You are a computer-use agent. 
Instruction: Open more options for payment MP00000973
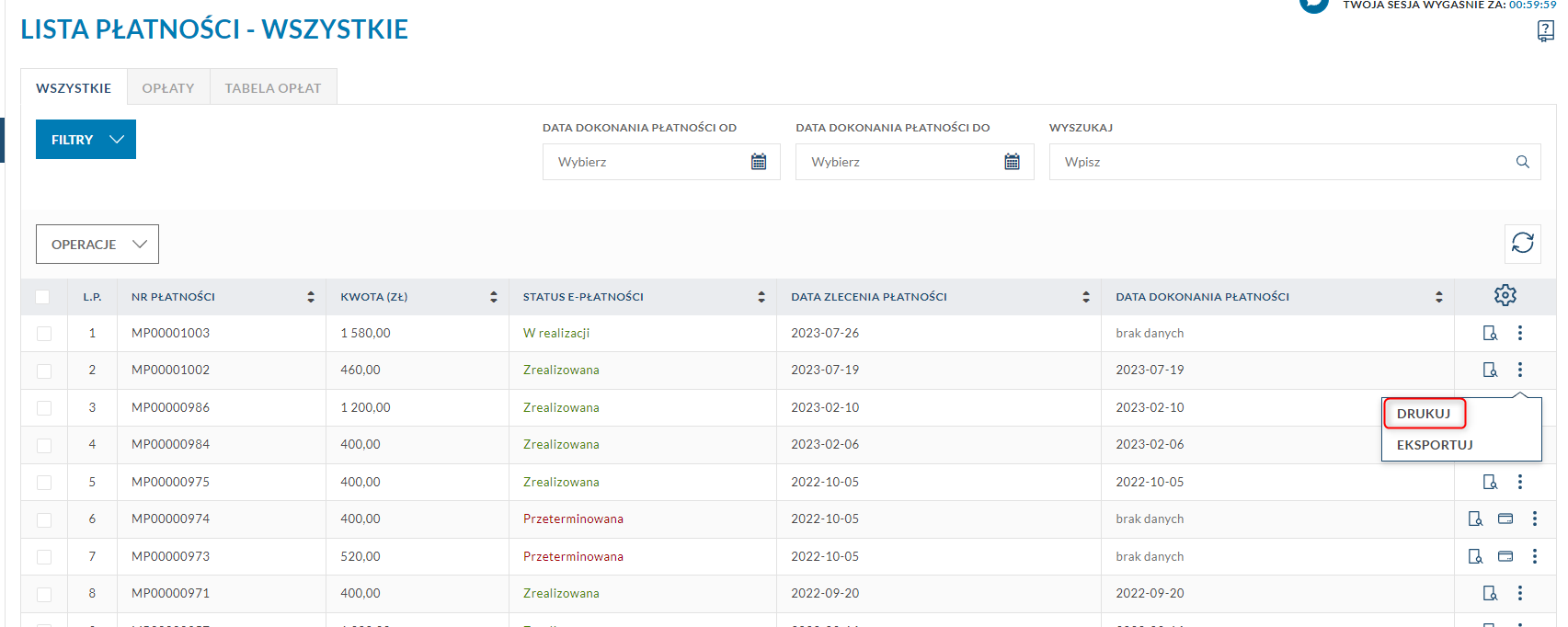point(1534,556)
